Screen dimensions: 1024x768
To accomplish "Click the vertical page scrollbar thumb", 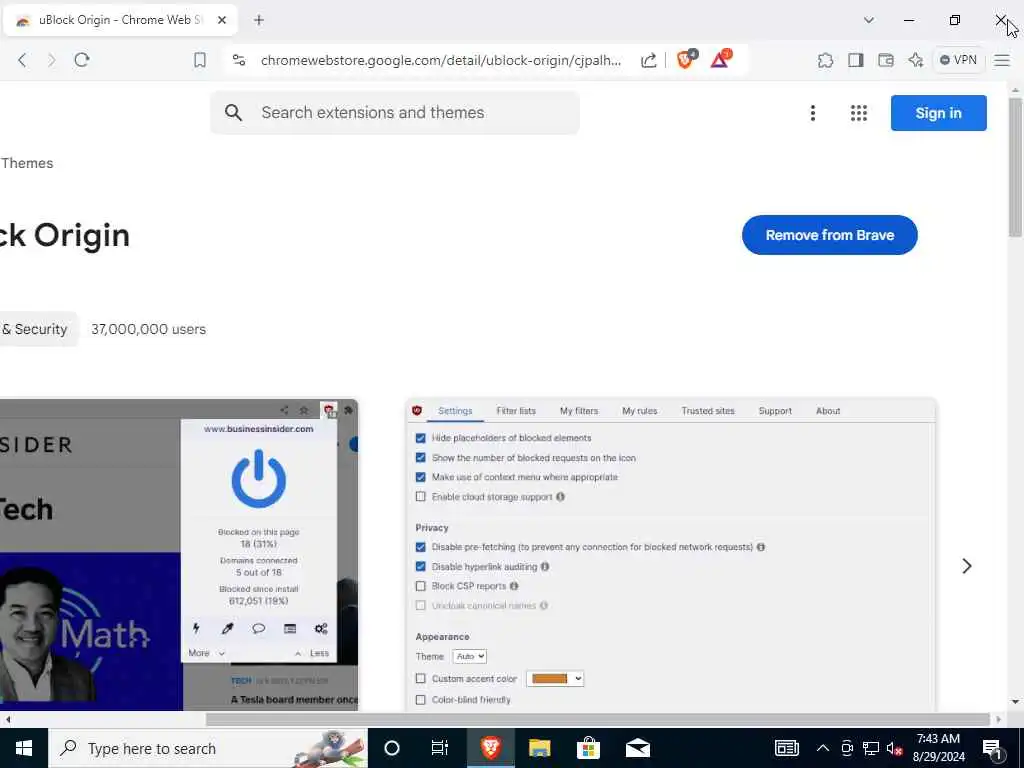I will click(1015, 168).
